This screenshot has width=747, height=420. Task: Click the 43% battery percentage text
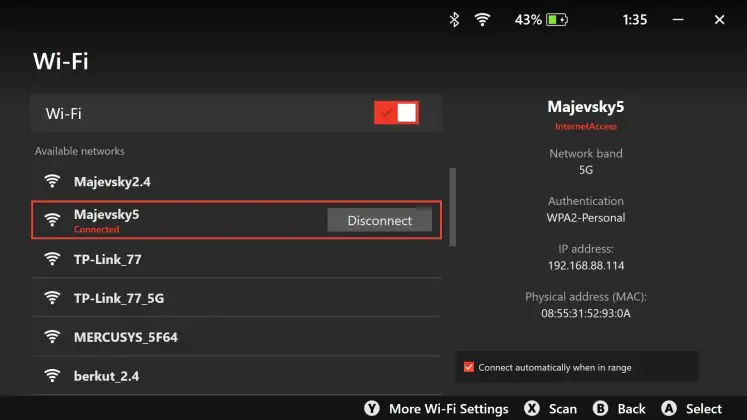click(528, 20)
